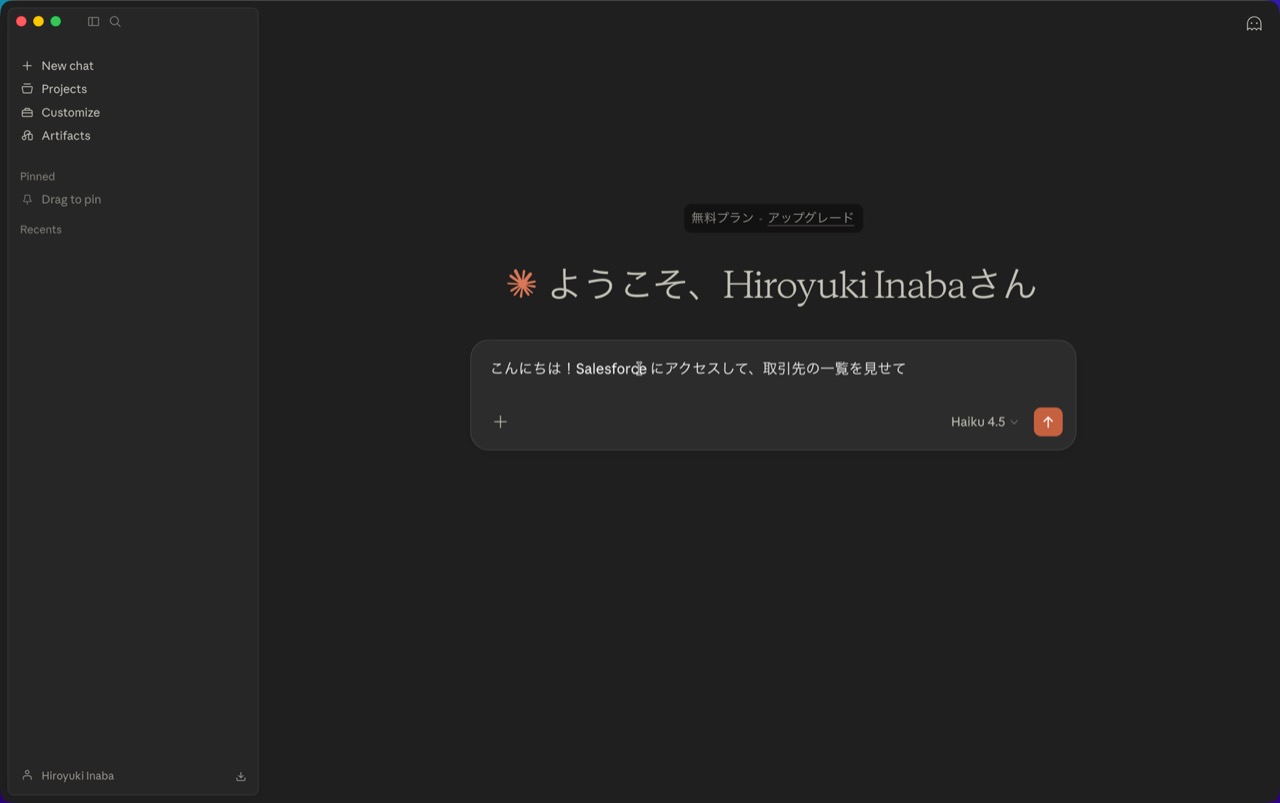Send the message with the orange arrow button
Viewport: 1280px width, 803px height.
(x=1047, y=422)
